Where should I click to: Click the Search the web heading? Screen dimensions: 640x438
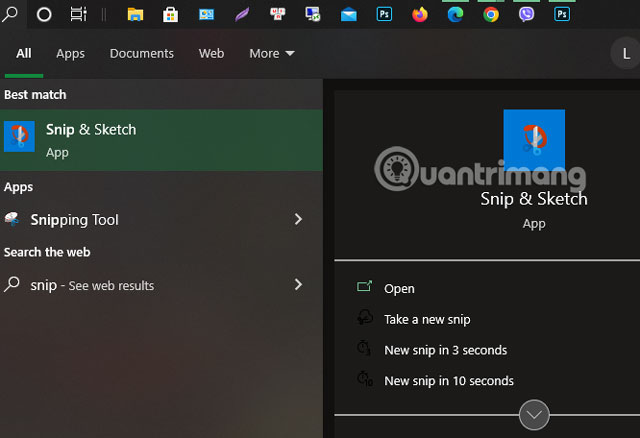47,252
